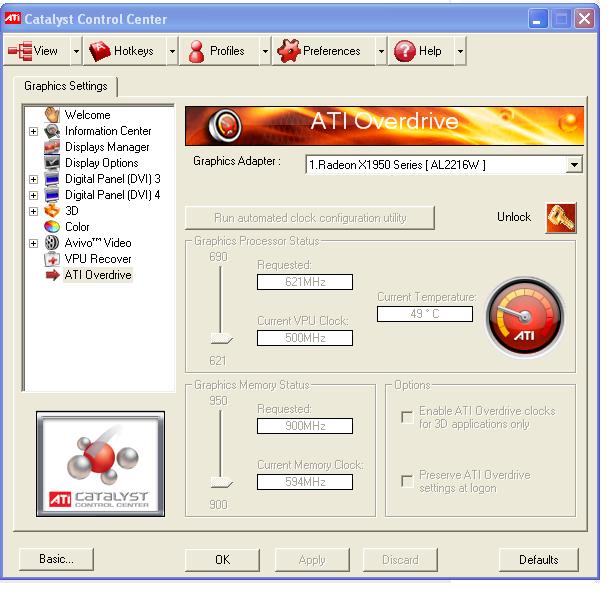The image size is (609, 593).
Task: Expand the Information Center tree node
Action: 33,131
